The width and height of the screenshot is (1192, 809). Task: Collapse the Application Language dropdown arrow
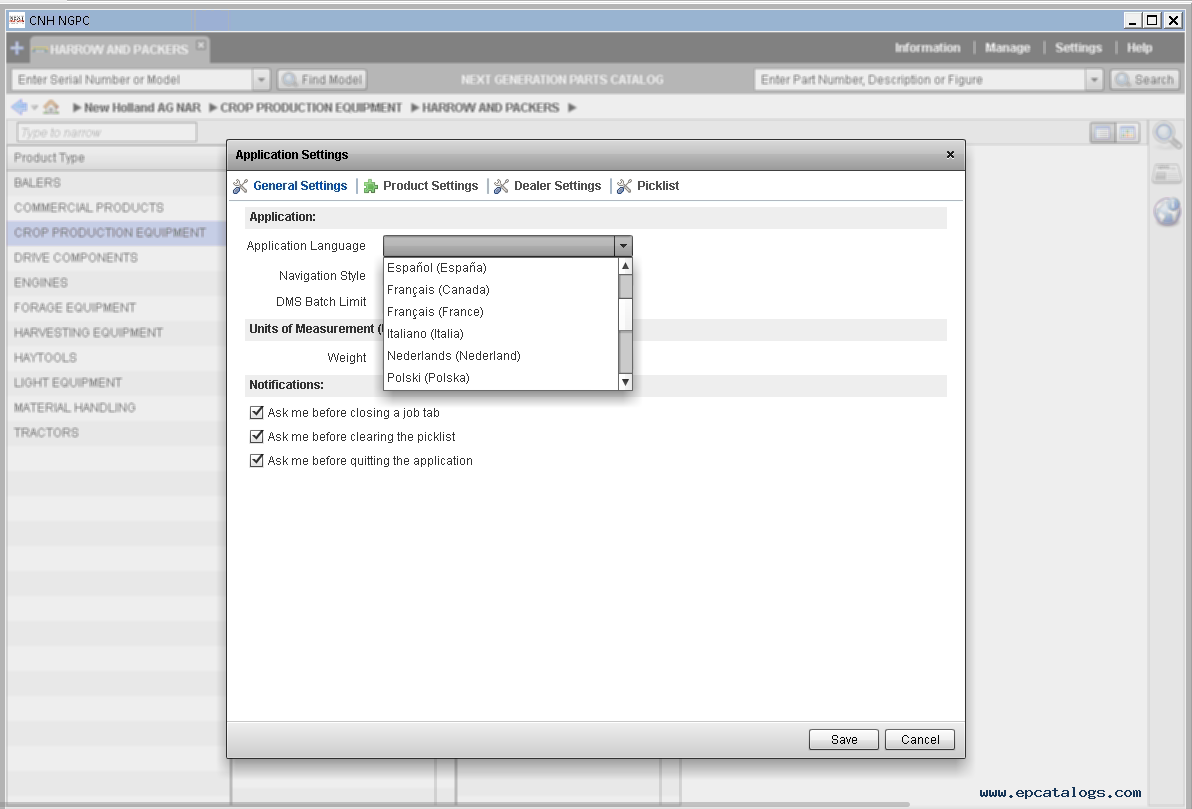623,246
